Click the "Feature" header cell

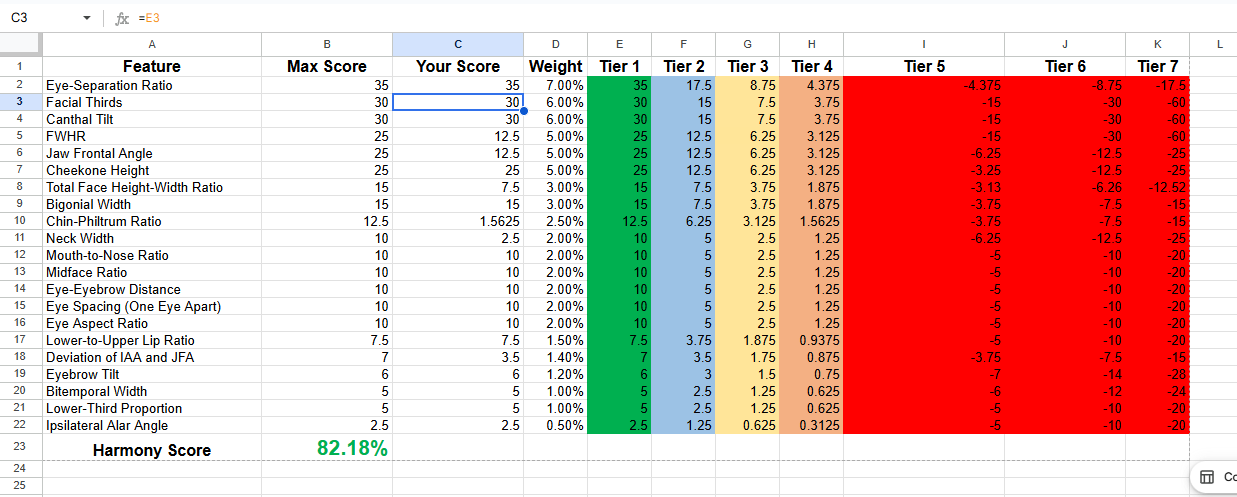(x=152, y=66)
